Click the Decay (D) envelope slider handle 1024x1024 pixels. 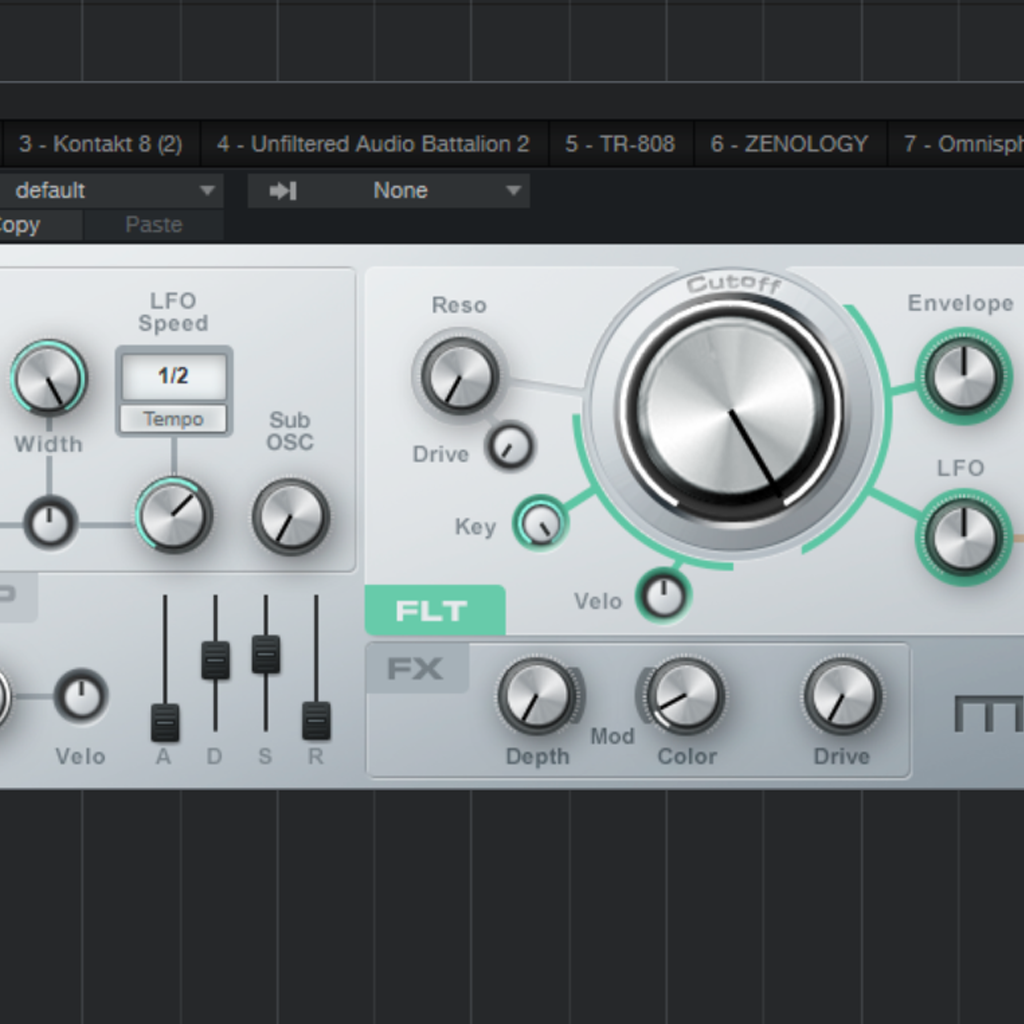click(215, 660)
